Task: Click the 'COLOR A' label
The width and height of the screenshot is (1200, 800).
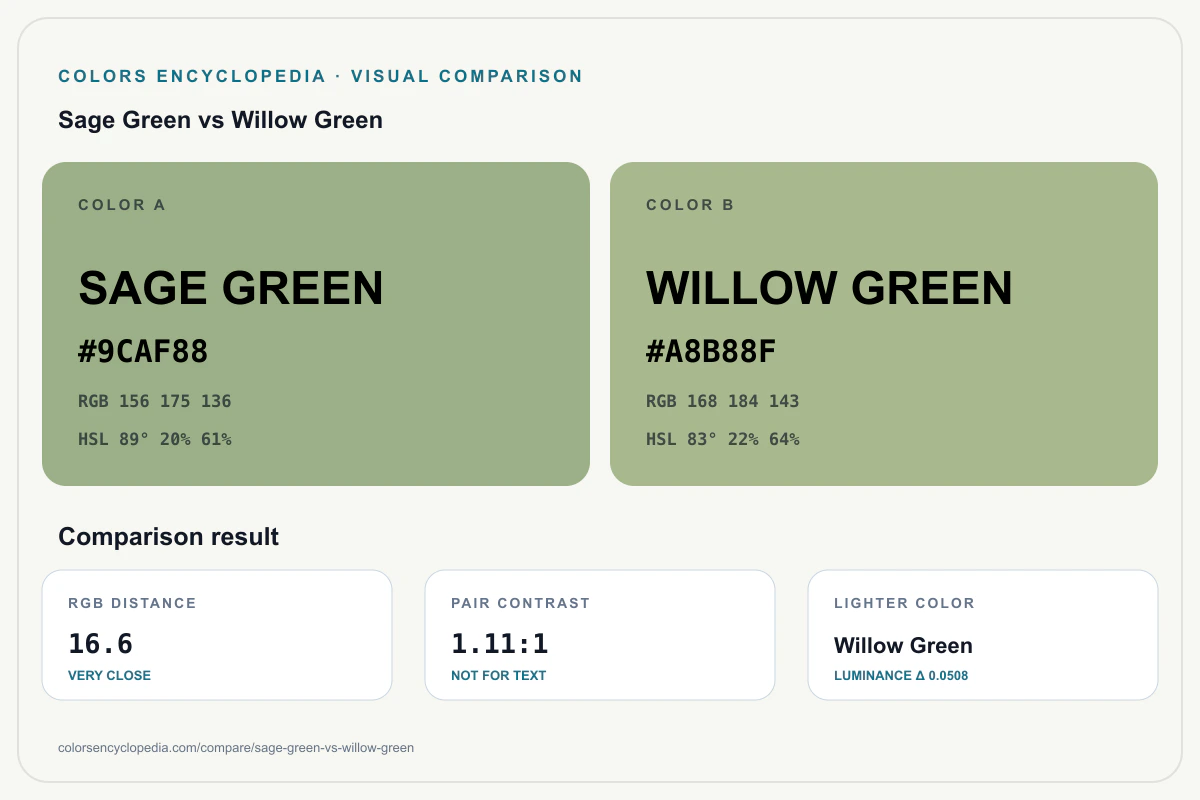Action: pos(122,205)
